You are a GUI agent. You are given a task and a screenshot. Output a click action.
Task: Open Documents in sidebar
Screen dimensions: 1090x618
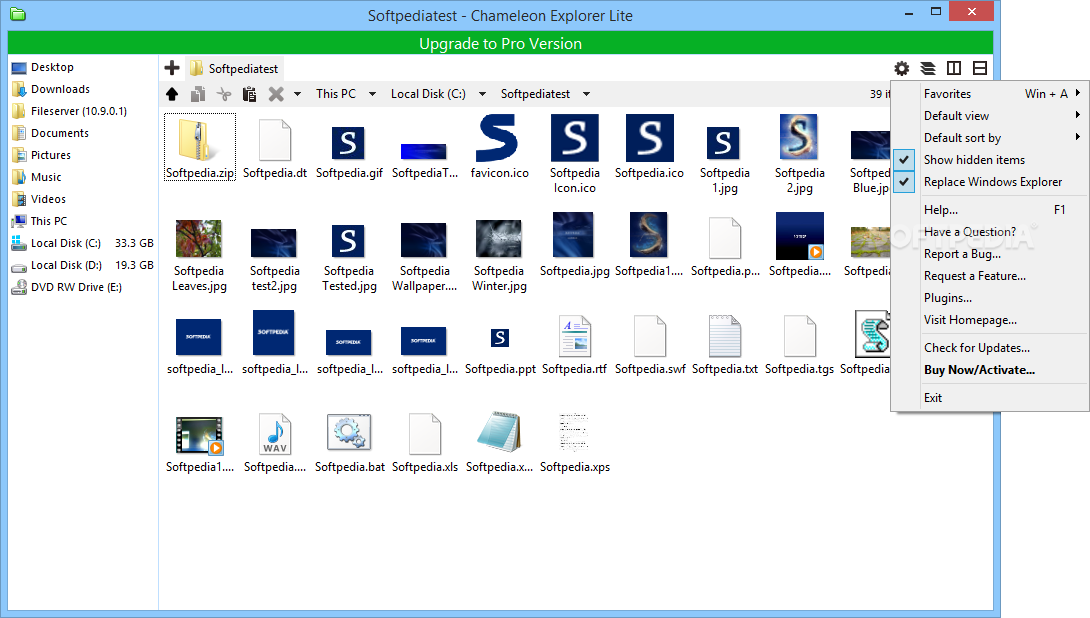click(50, 133)
